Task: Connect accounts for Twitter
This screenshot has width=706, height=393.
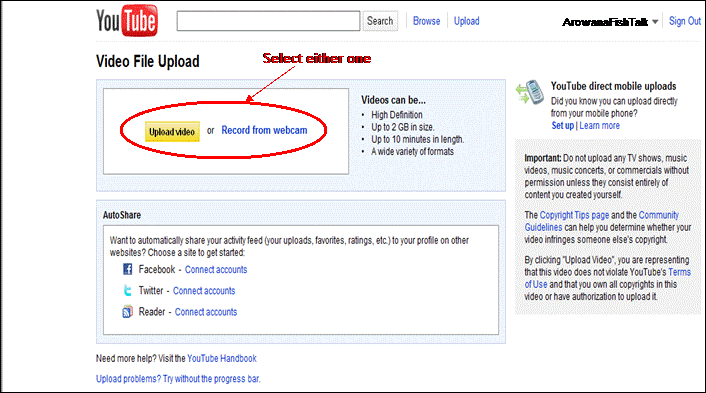Action: pos(204,291)
